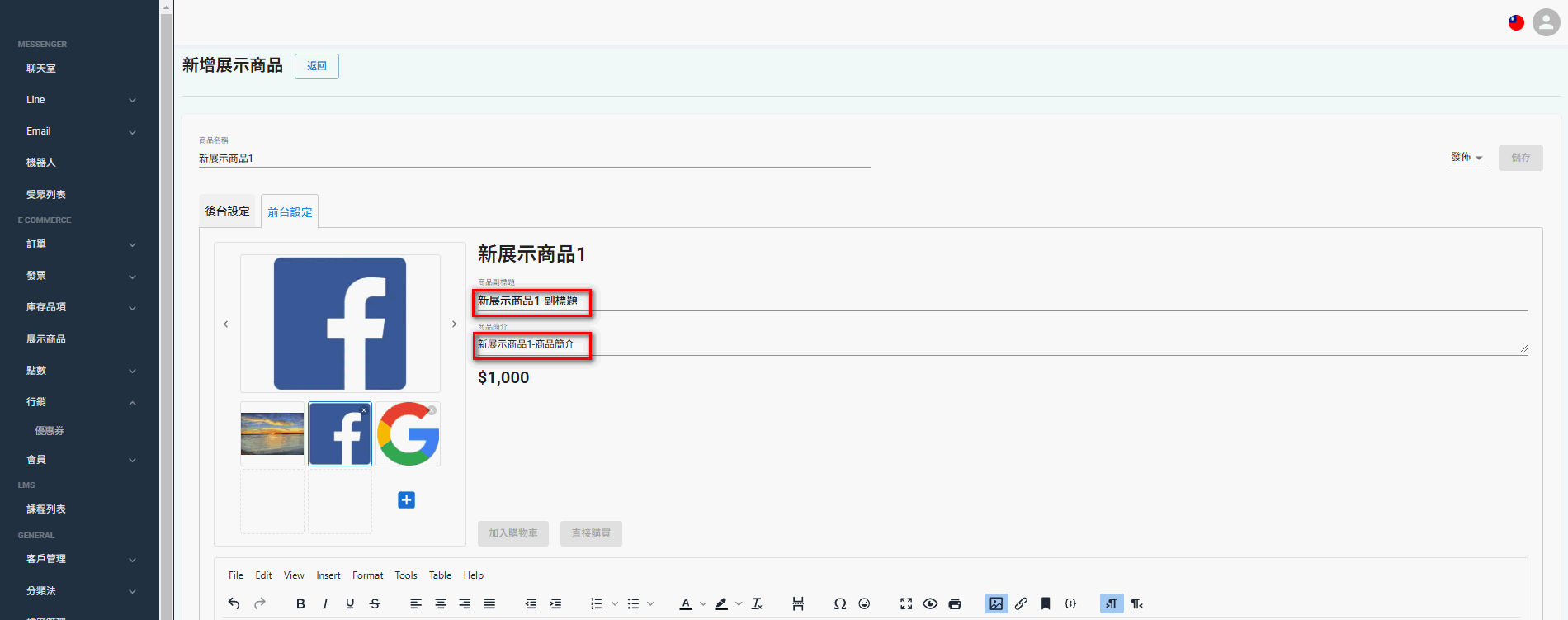The height and width of the screenshot is (620, 1568).
Task: Insert a numbered list
Action: pyautogui.click(x=597, y=603)
